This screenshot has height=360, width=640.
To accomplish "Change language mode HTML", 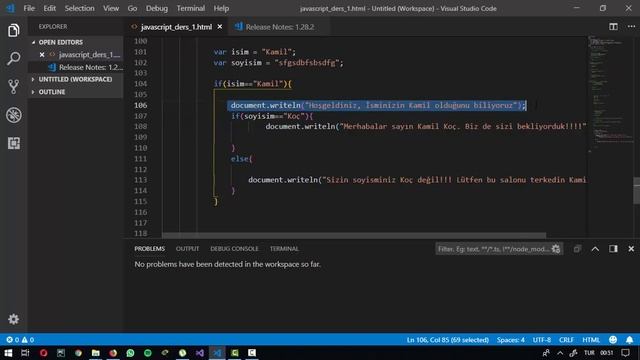I will tap(591, 340).
